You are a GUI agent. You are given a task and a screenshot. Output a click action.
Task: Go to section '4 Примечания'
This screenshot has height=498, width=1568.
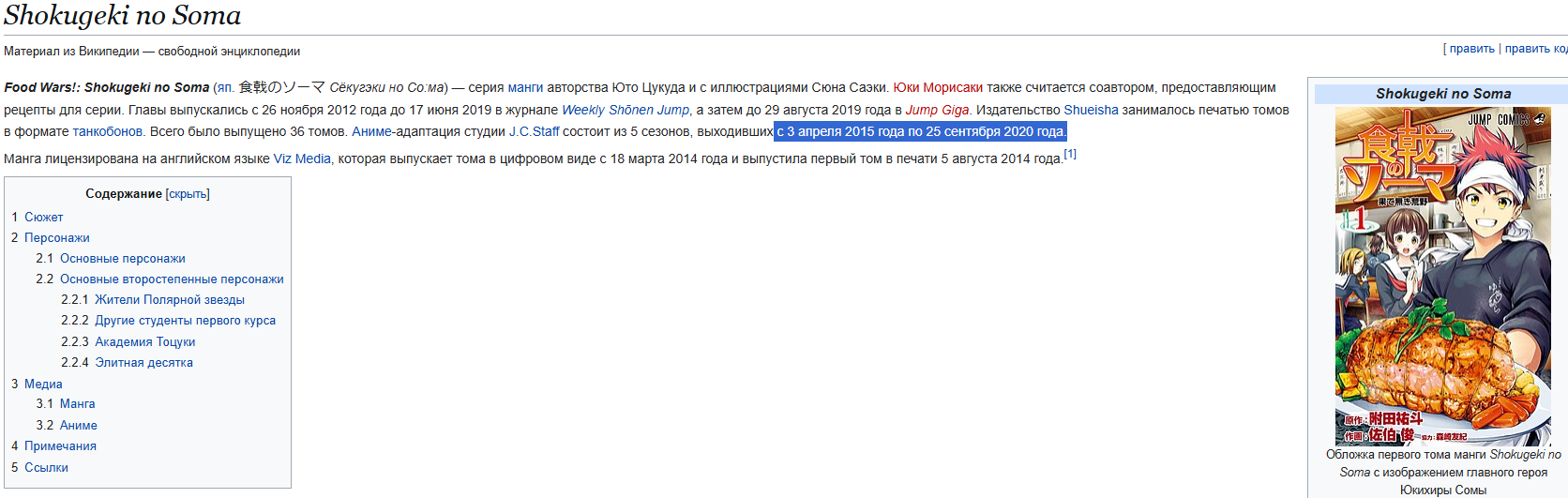(x=53, y=445)
